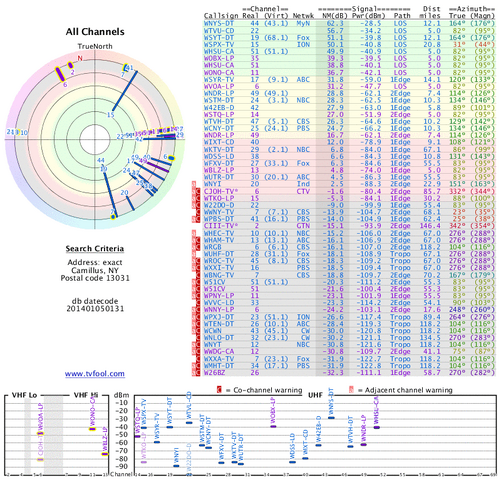Click the Callsign column header

coord(221,16)
